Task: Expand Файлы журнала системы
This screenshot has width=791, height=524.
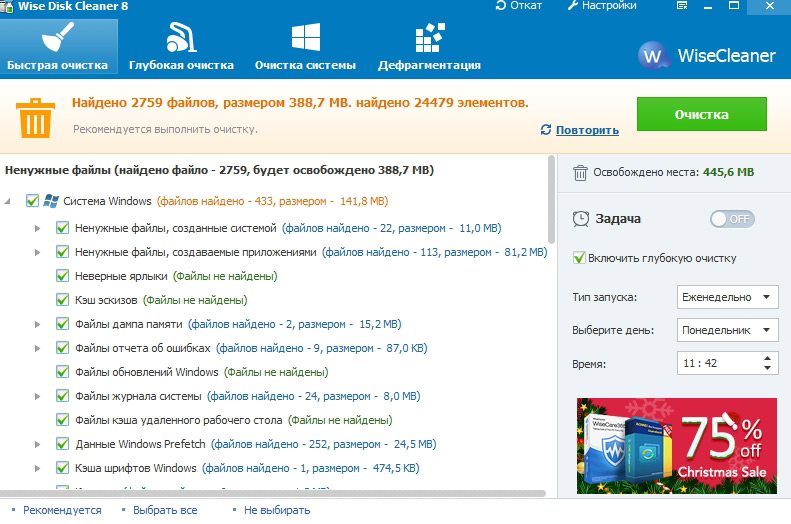Action: pos(37,396)
